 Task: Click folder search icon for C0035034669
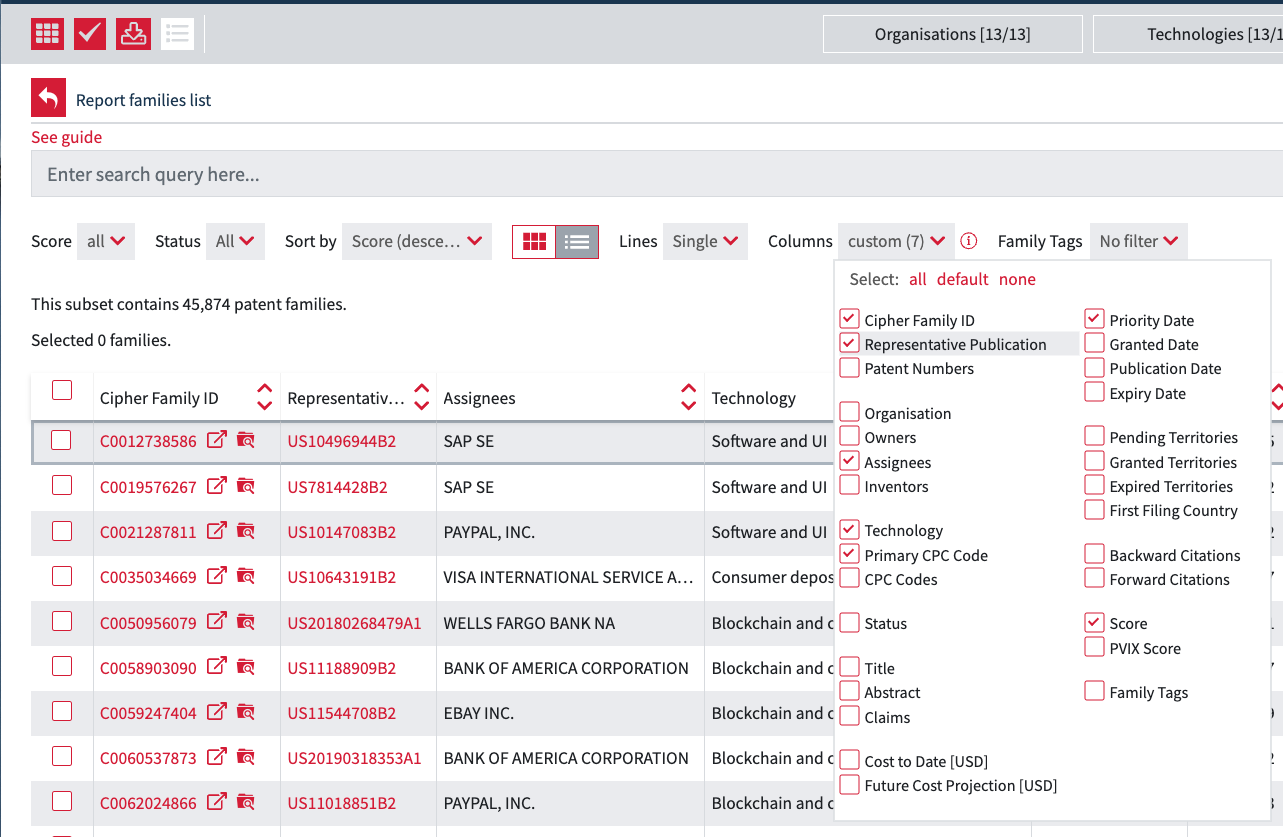tap(246, 576)
